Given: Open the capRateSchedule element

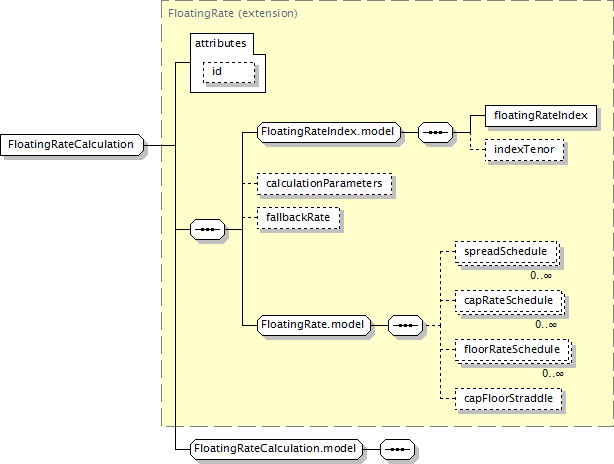Looking at the screenshot, I should click(x=507, y=300).
